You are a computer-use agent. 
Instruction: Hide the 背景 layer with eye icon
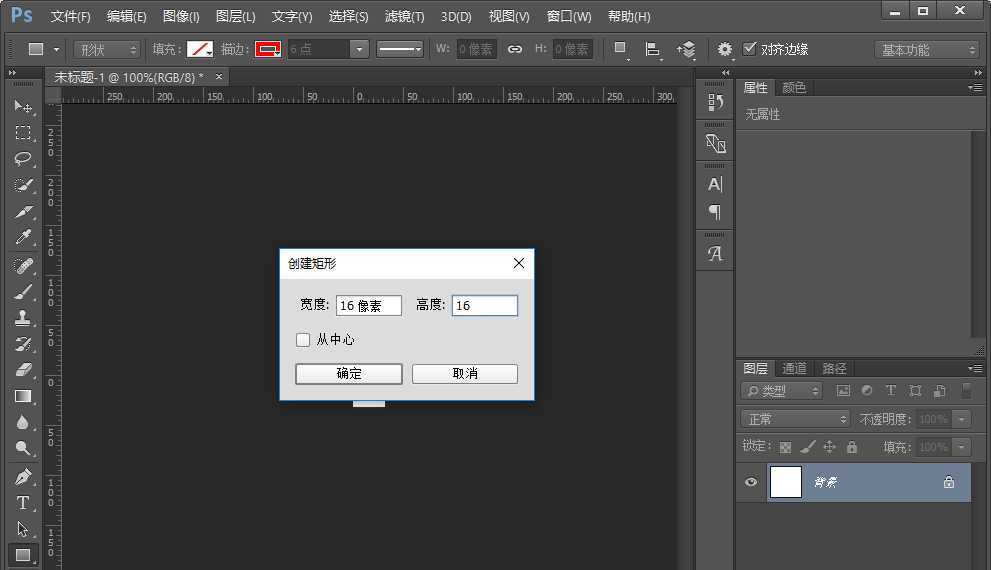pyautogui.click(x=751, y=483)
